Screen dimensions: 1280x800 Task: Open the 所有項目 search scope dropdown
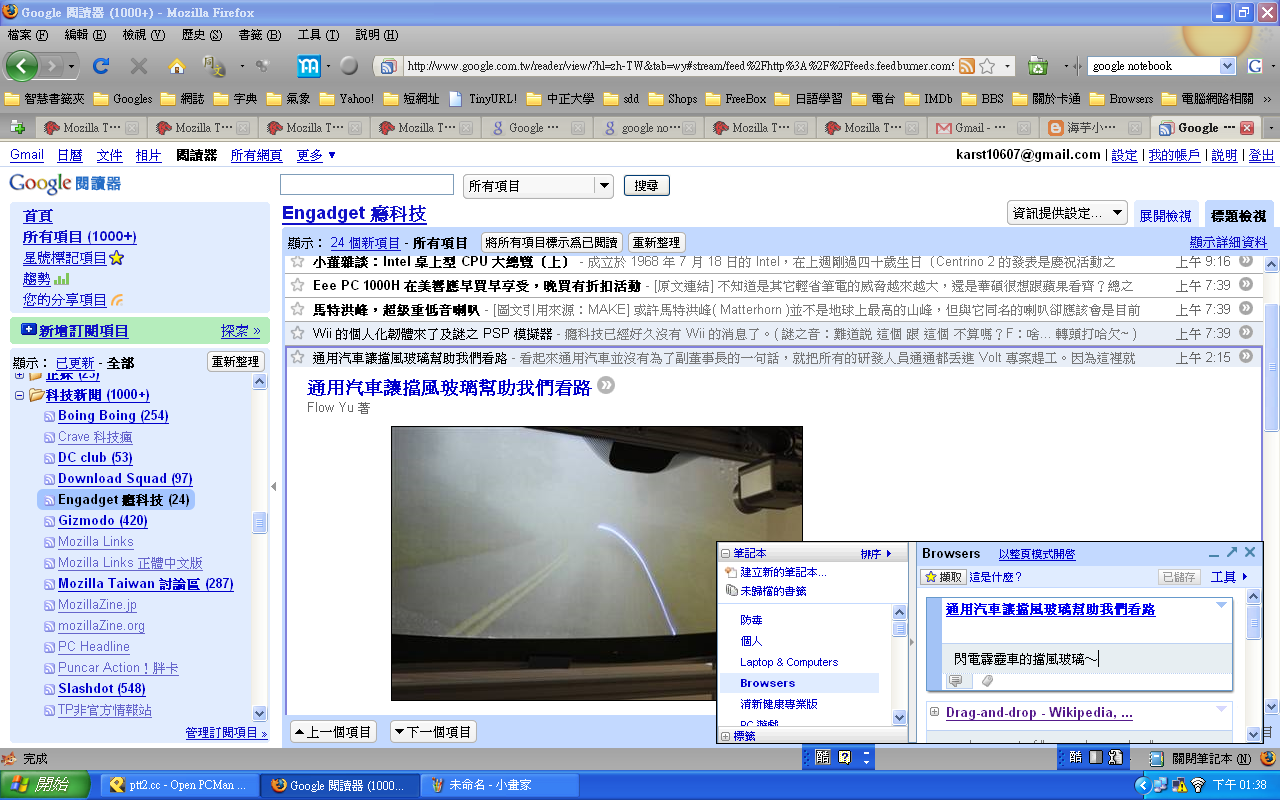[x=603, y=186]
